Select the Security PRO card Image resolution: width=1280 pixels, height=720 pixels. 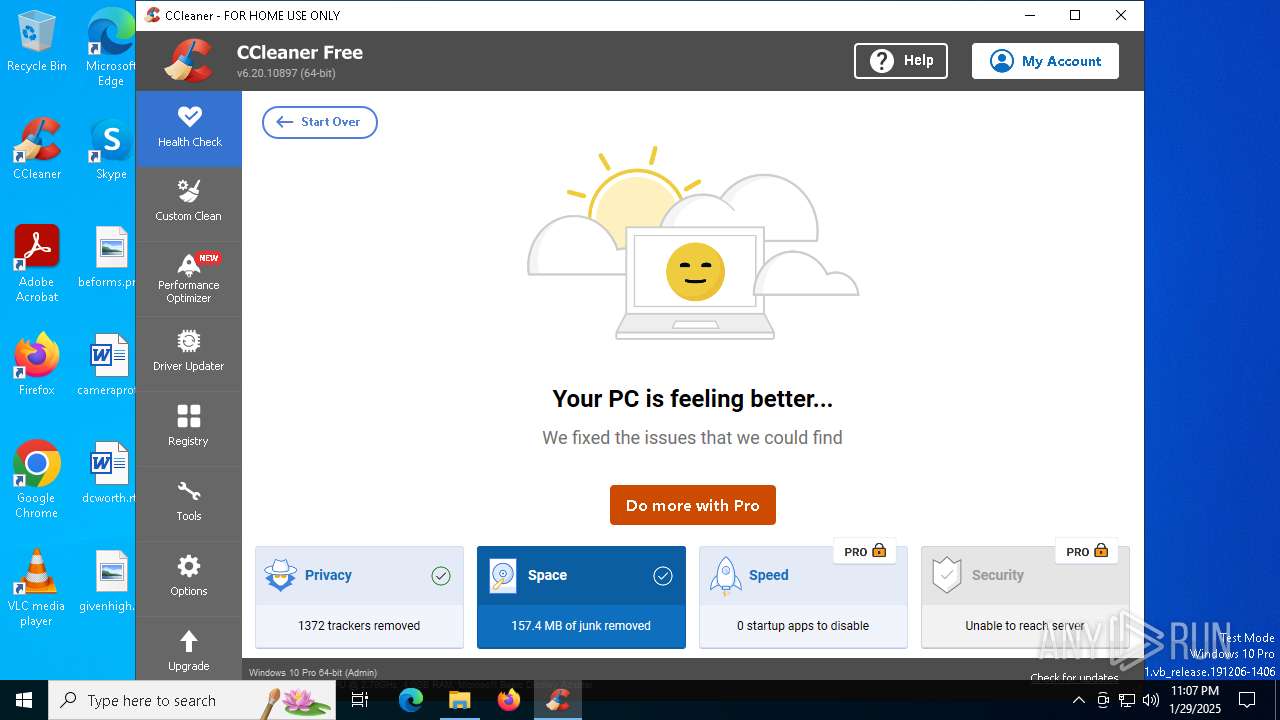1025,597
